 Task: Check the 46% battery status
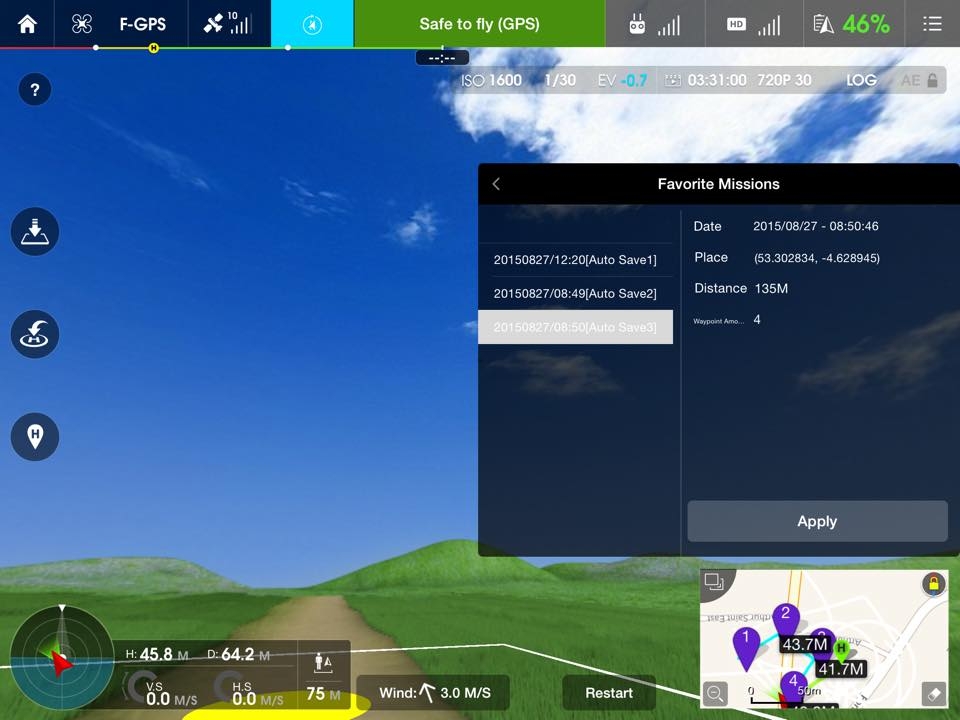tap(852, 24)
